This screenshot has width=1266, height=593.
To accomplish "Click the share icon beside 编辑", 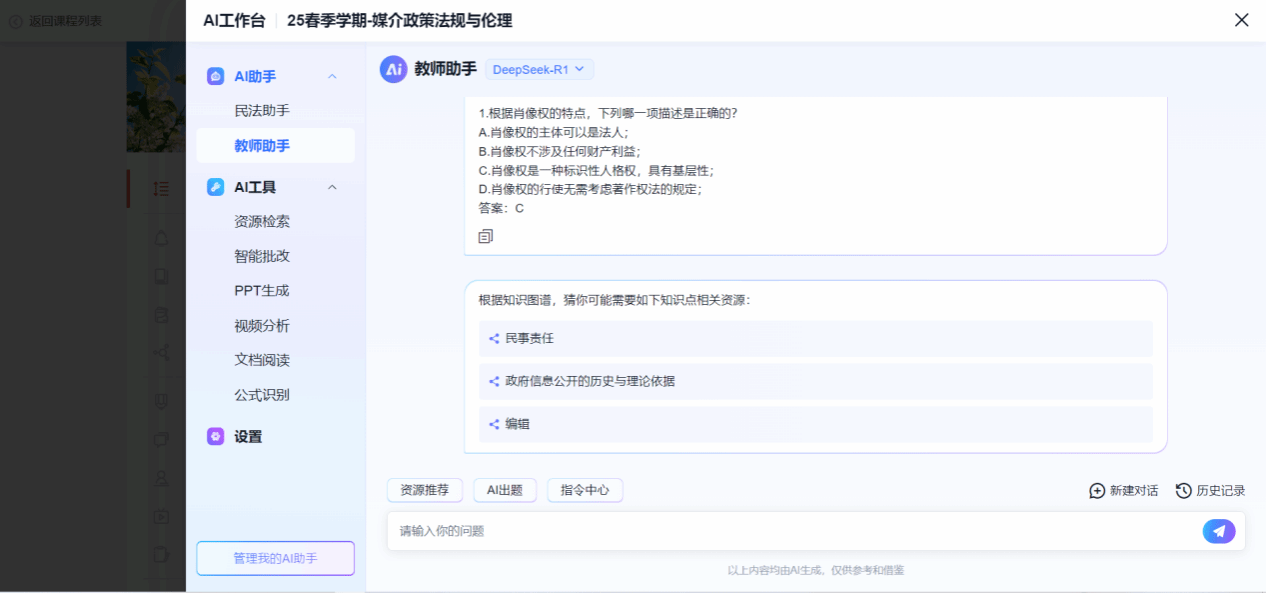I will (x=494, y=424).
